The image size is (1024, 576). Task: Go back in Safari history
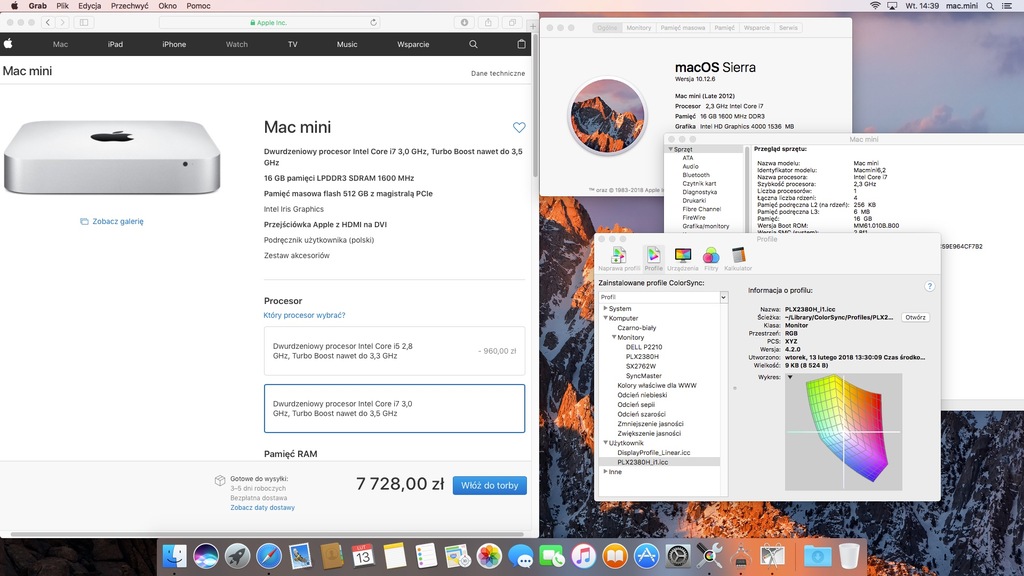pos(48,22)
